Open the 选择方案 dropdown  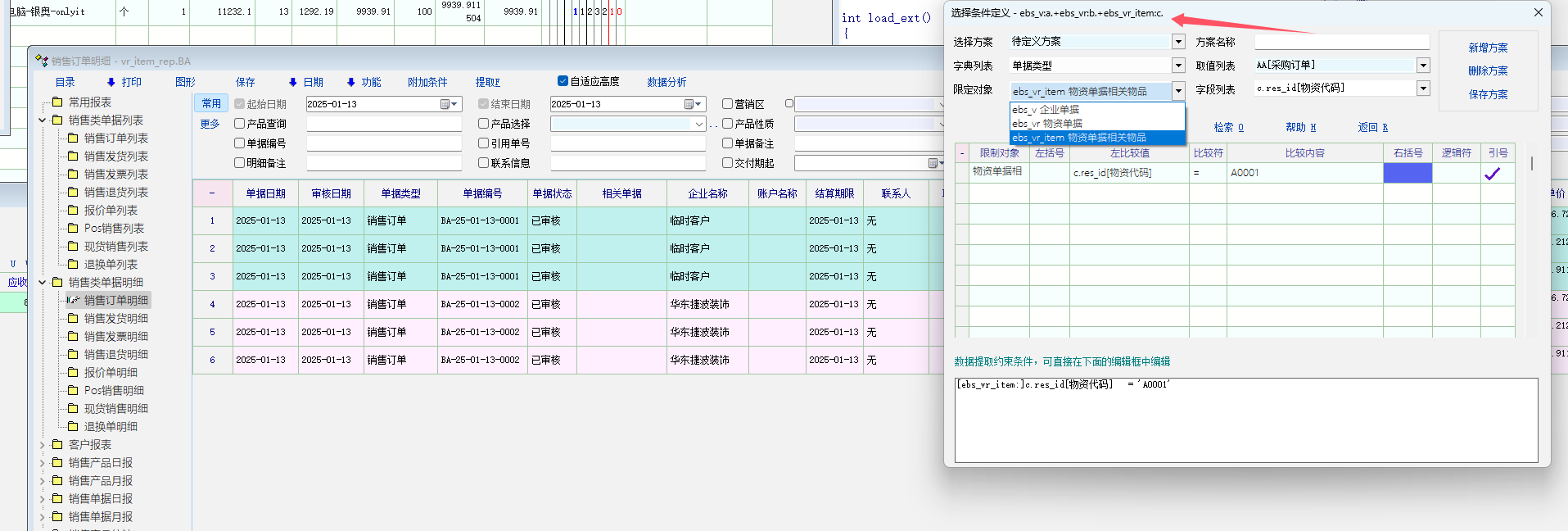(1178, 42)
